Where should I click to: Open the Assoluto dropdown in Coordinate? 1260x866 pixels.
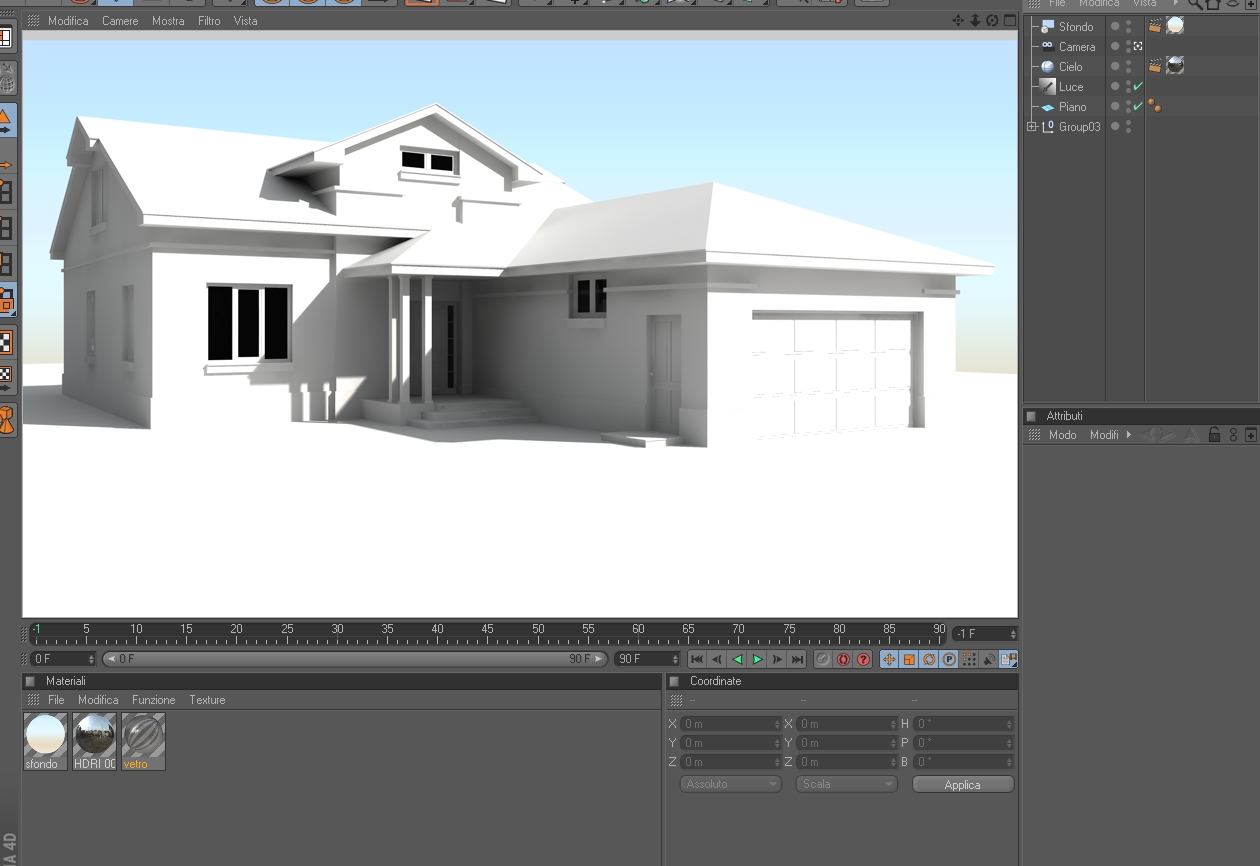pyautogui.click(x=730, y=784)
